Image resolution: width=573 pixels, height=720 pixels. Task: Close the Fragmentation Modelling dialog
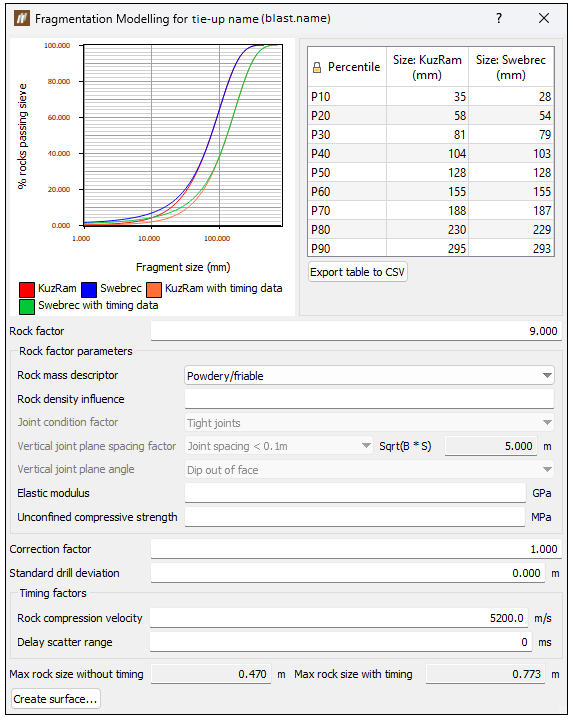544,18
